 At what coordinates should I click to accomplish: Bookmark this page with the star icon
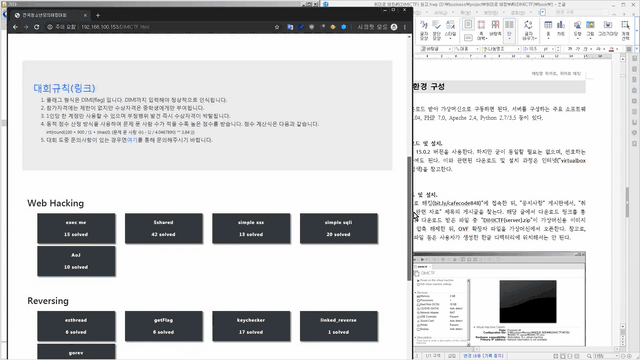pos(277,27)
